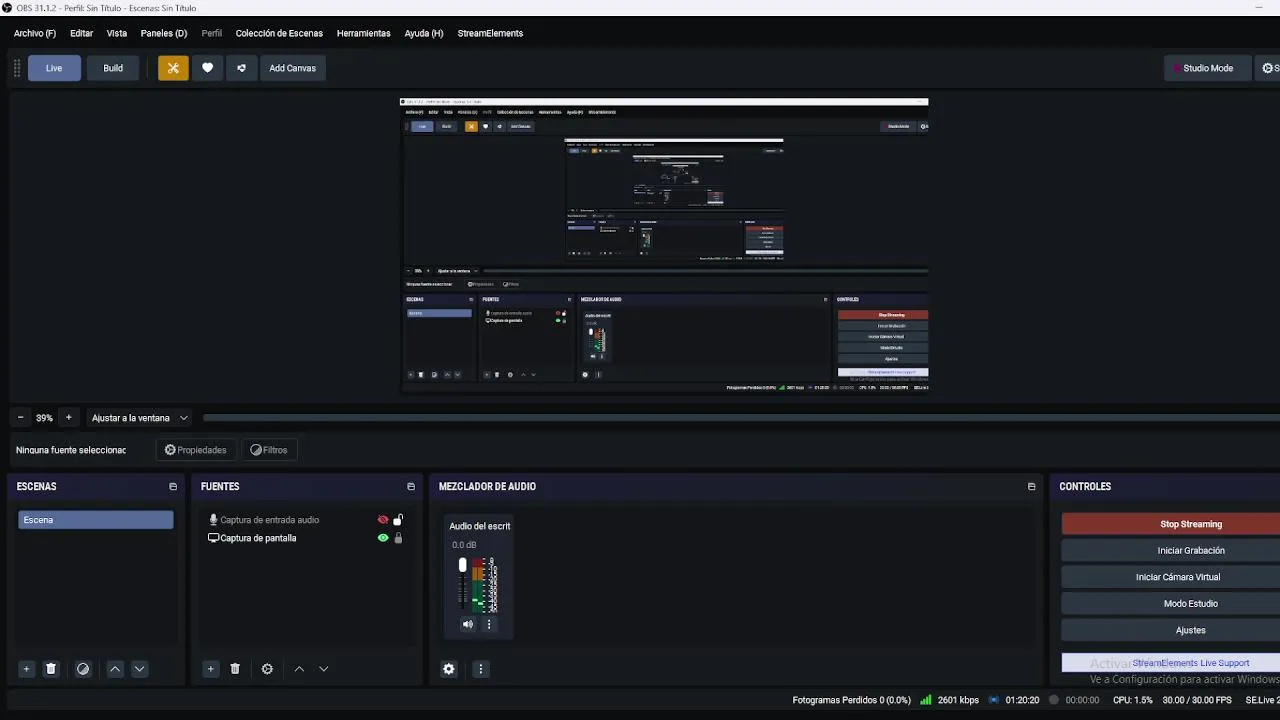This screenshot has height=720, width=1280.
Task: Hide the Captura de pantalla source
Action: (383, 538)
